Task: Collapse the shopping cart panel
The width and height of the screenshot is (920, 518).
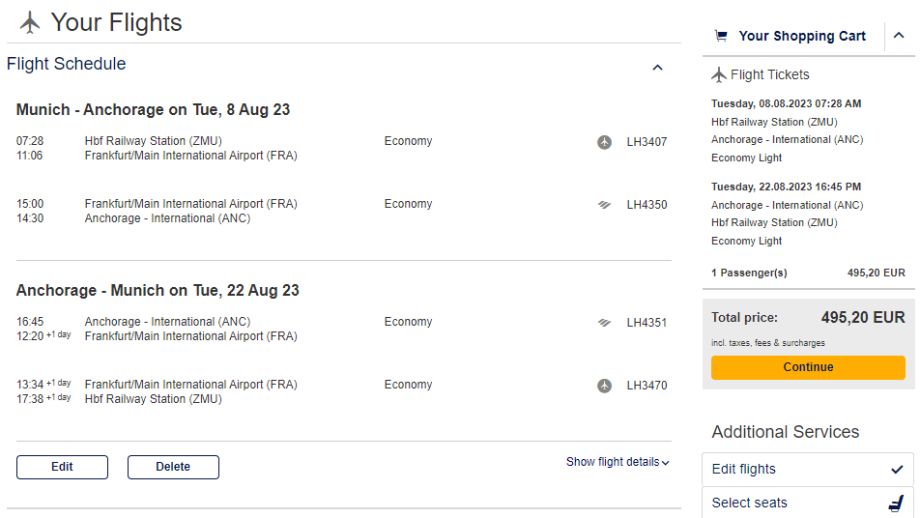Action: pyautogui.click(x=898, y=36)
